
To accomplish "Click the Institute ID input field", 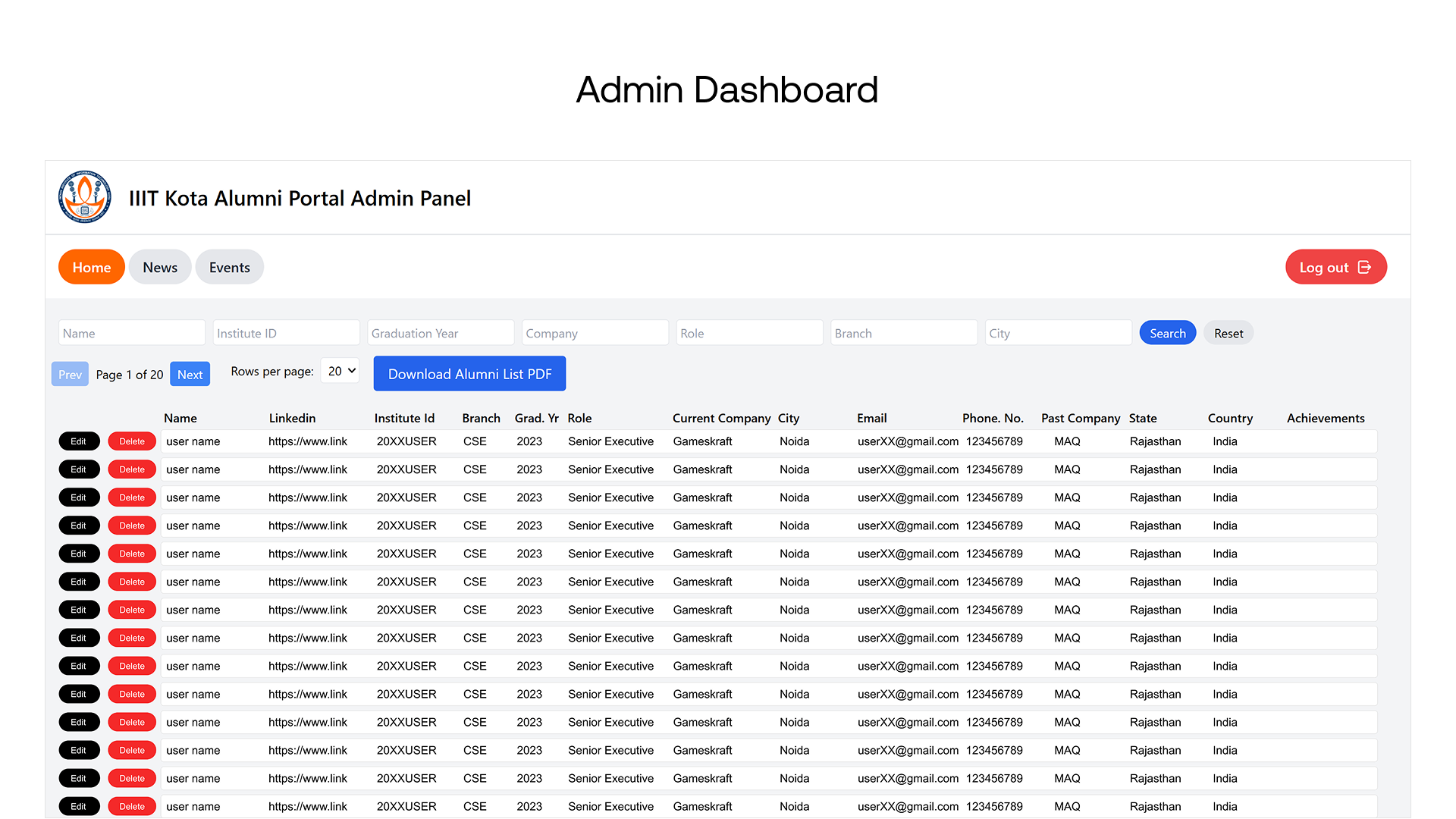I will (x=286, y=333).
